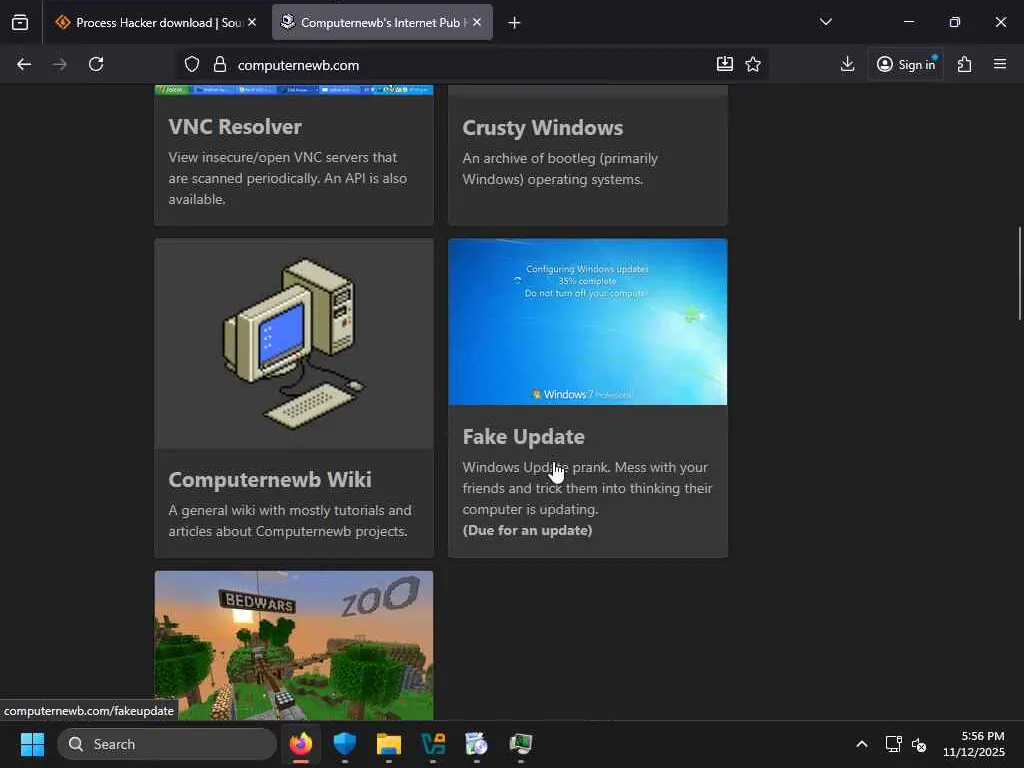Click the VNC Resolver screenshot strip image
This screenshot has width=1024, height=768.
(294, 90)
